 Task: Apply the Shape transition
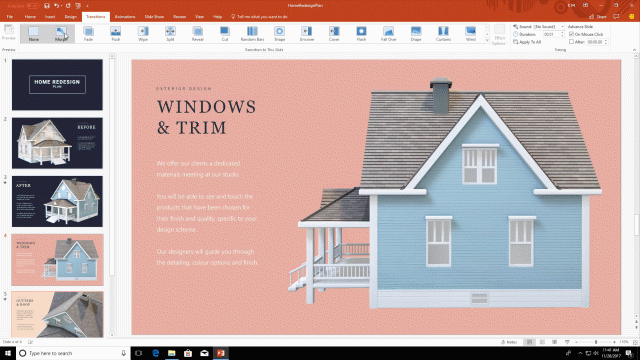pos(280,33)
